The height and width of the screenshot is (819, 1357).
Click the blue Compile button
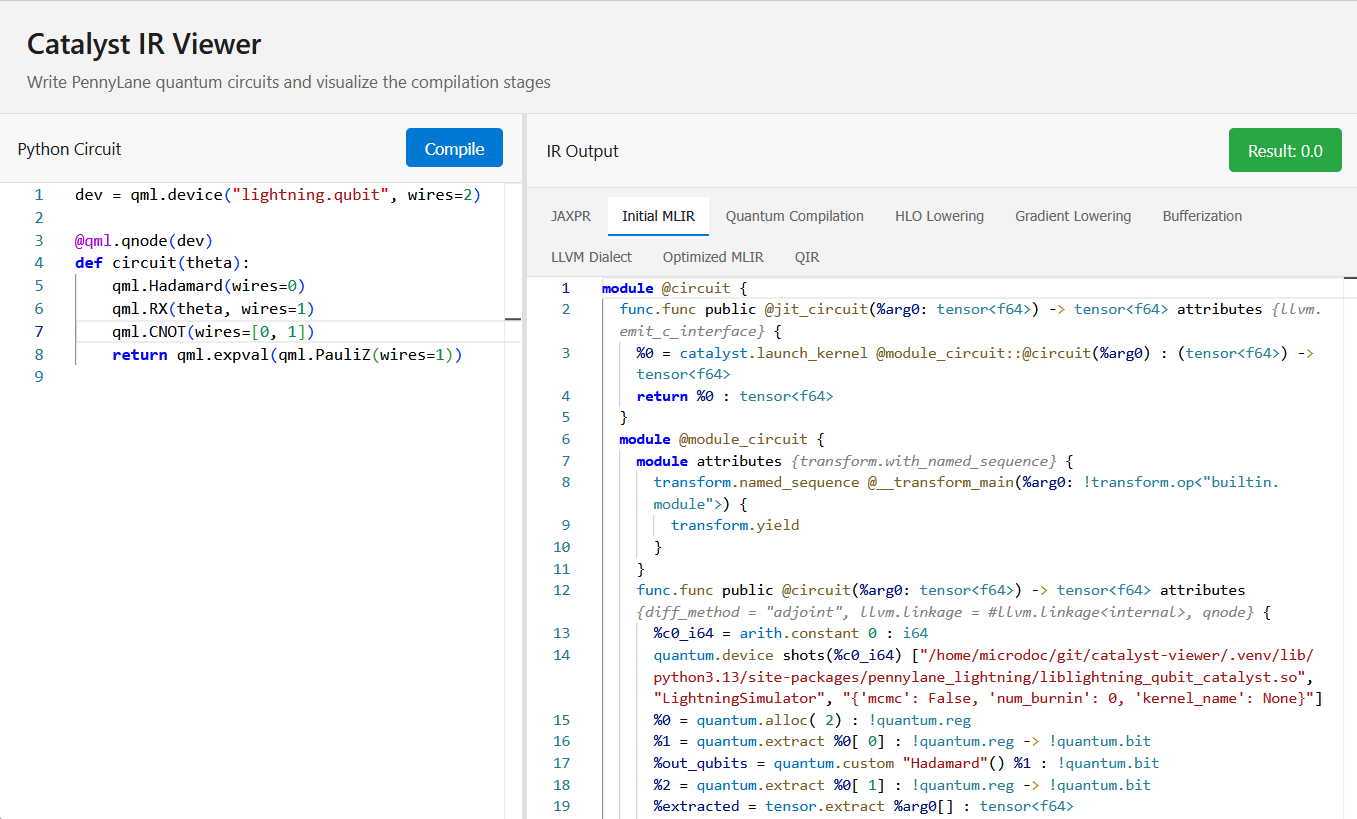tap(454, 148)
